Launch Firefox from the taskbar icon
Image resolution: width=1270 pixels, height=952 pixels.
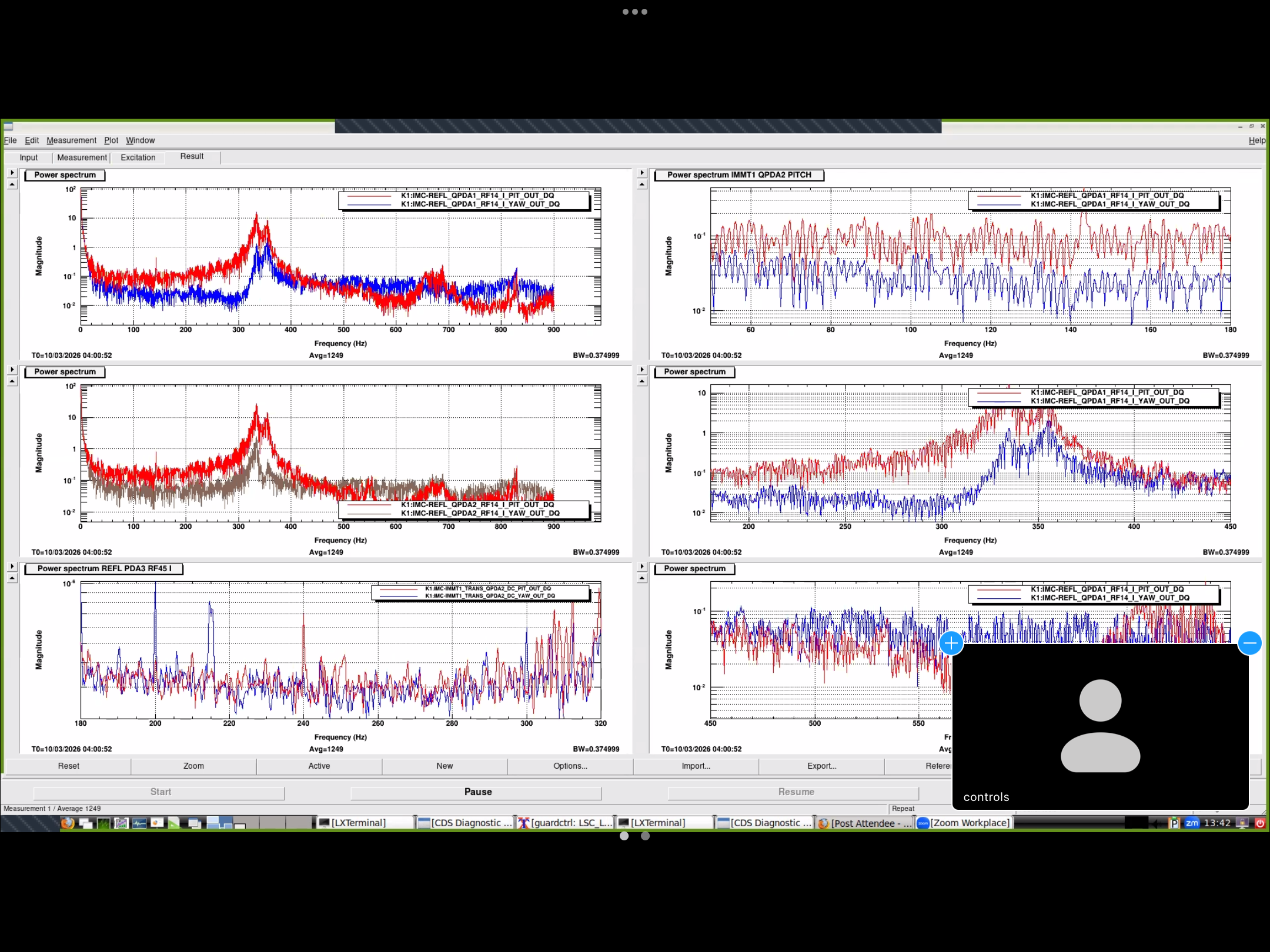coord(68,823)
